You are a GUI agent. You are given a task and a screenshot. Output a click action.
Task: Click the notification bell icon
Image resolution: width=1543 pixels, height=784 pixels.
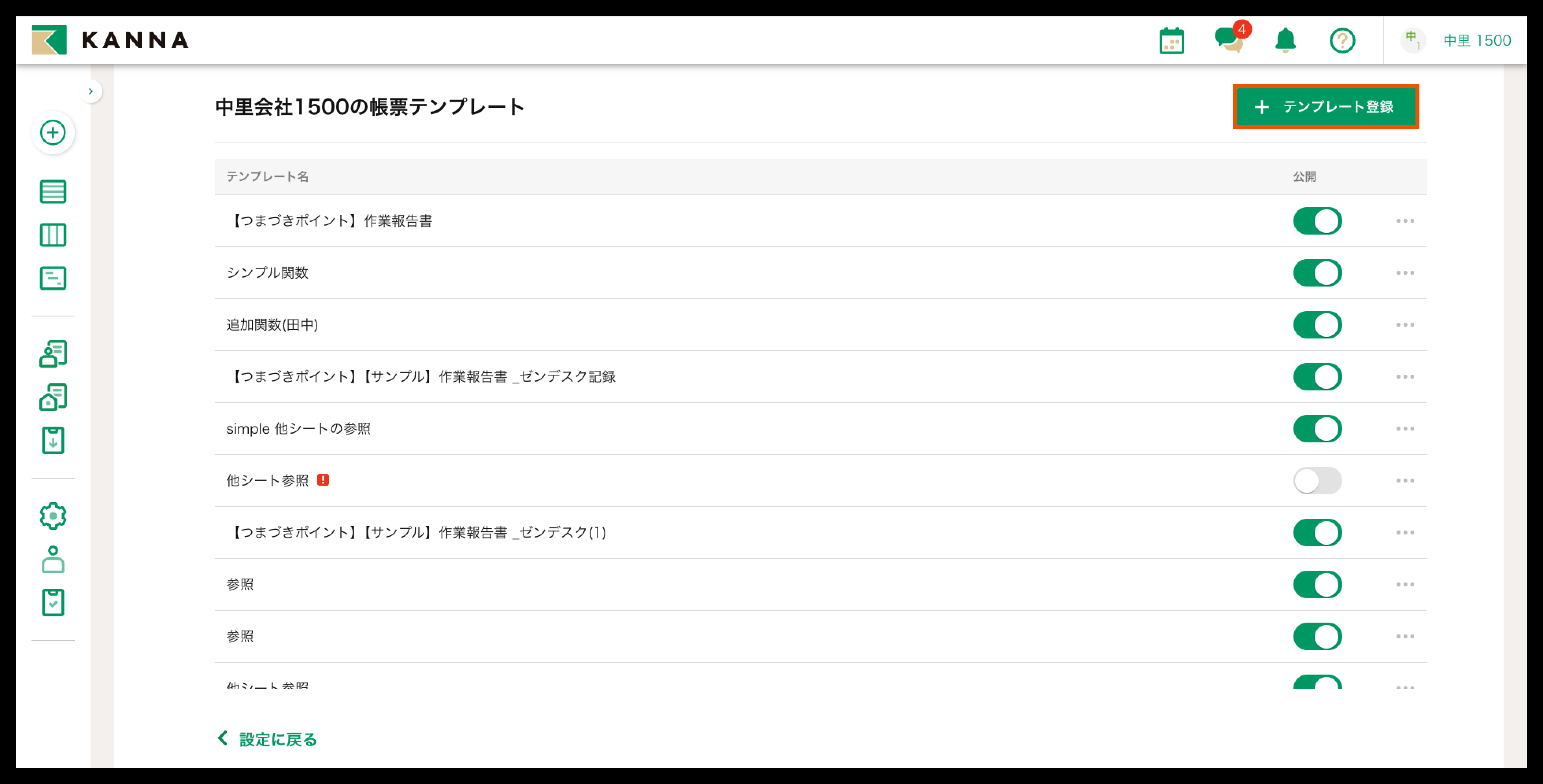(1285, 41)
